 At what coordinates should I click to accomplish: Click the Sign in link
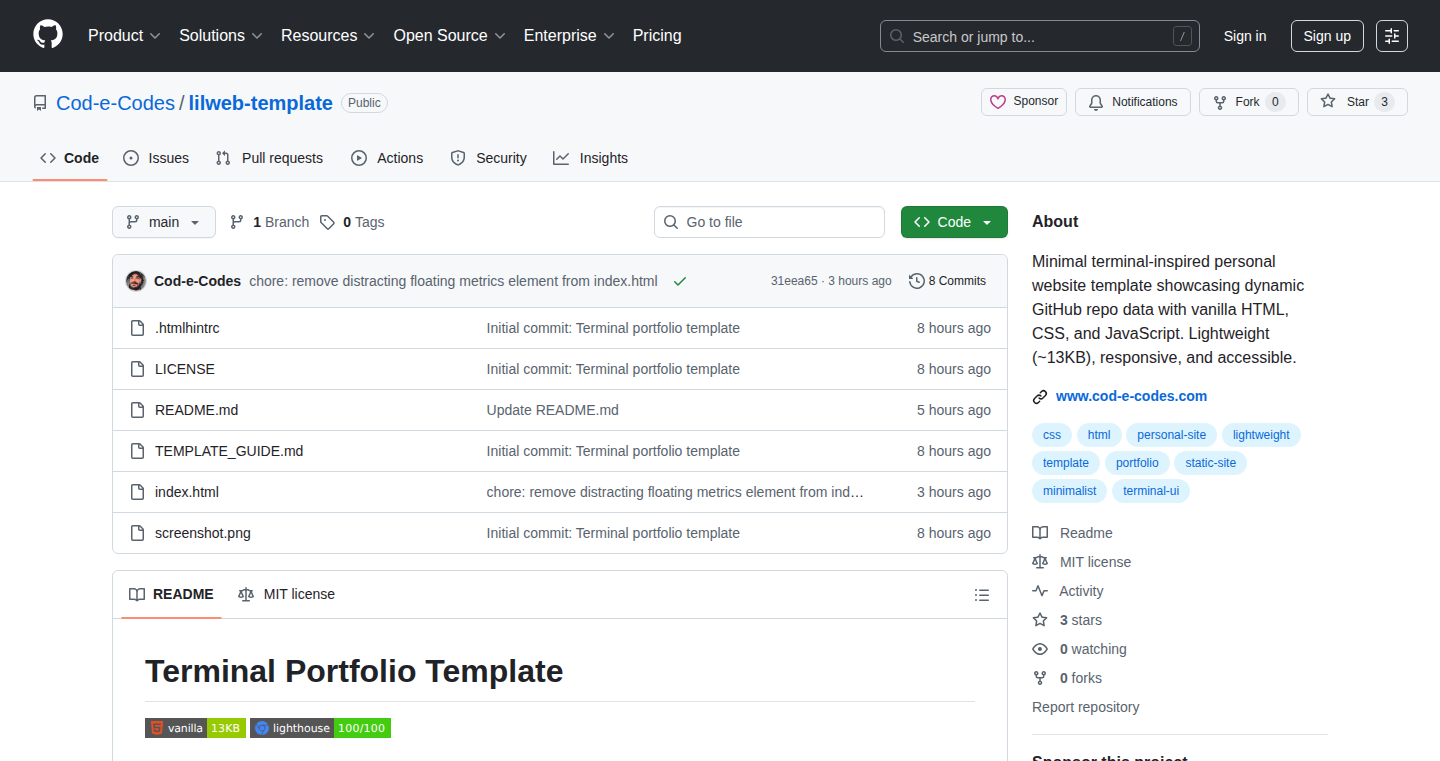coord(1245,36)
